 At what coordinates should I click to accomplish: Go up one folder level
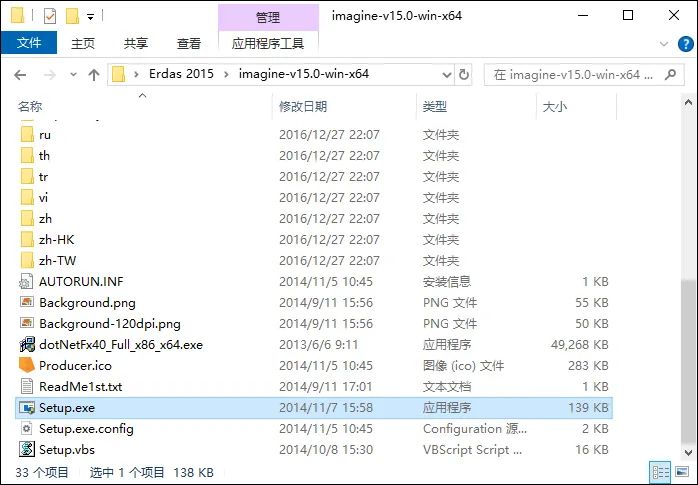tap(93, 75)
